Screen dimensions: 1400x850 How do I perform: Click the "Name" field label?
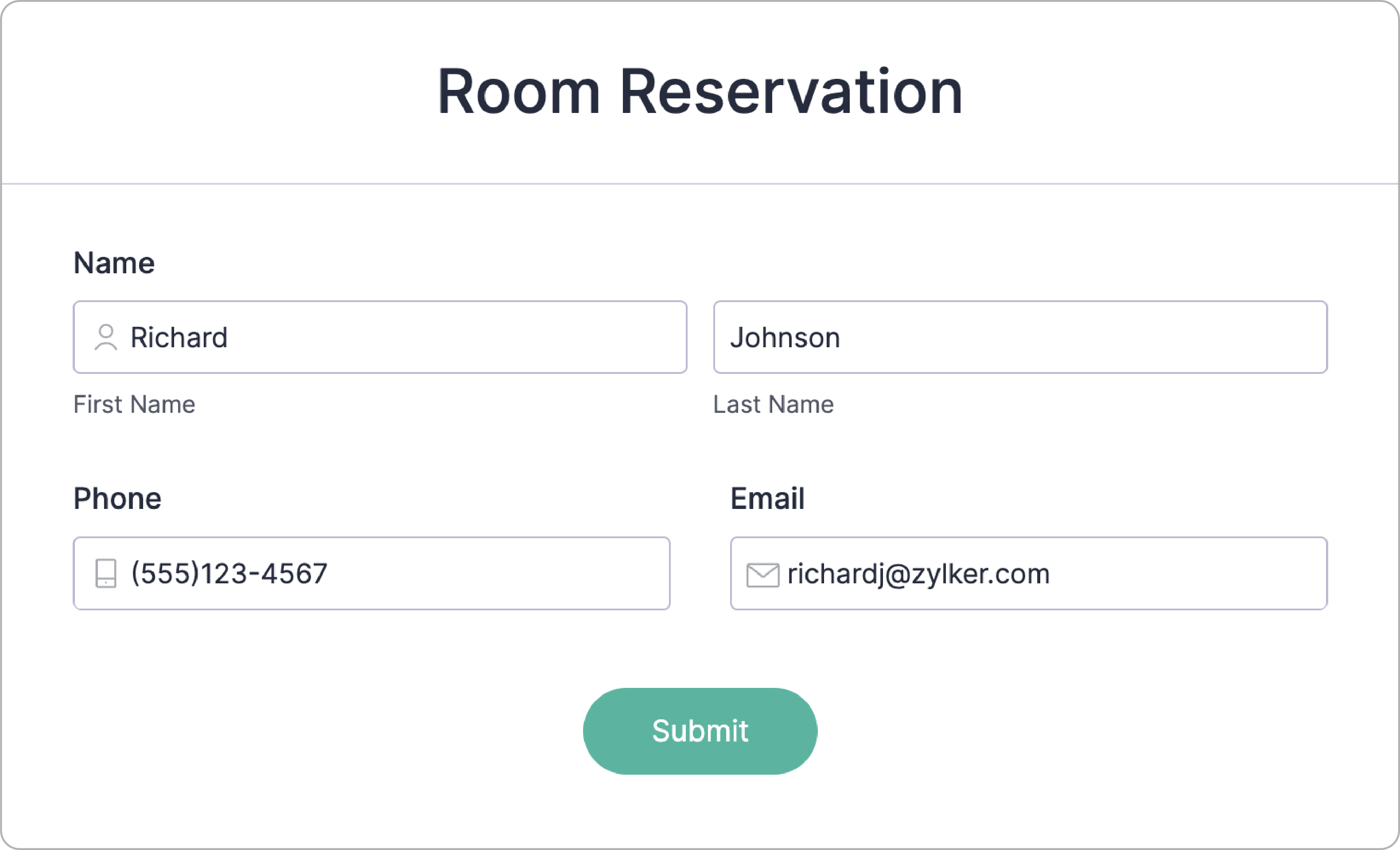point(114,263)
